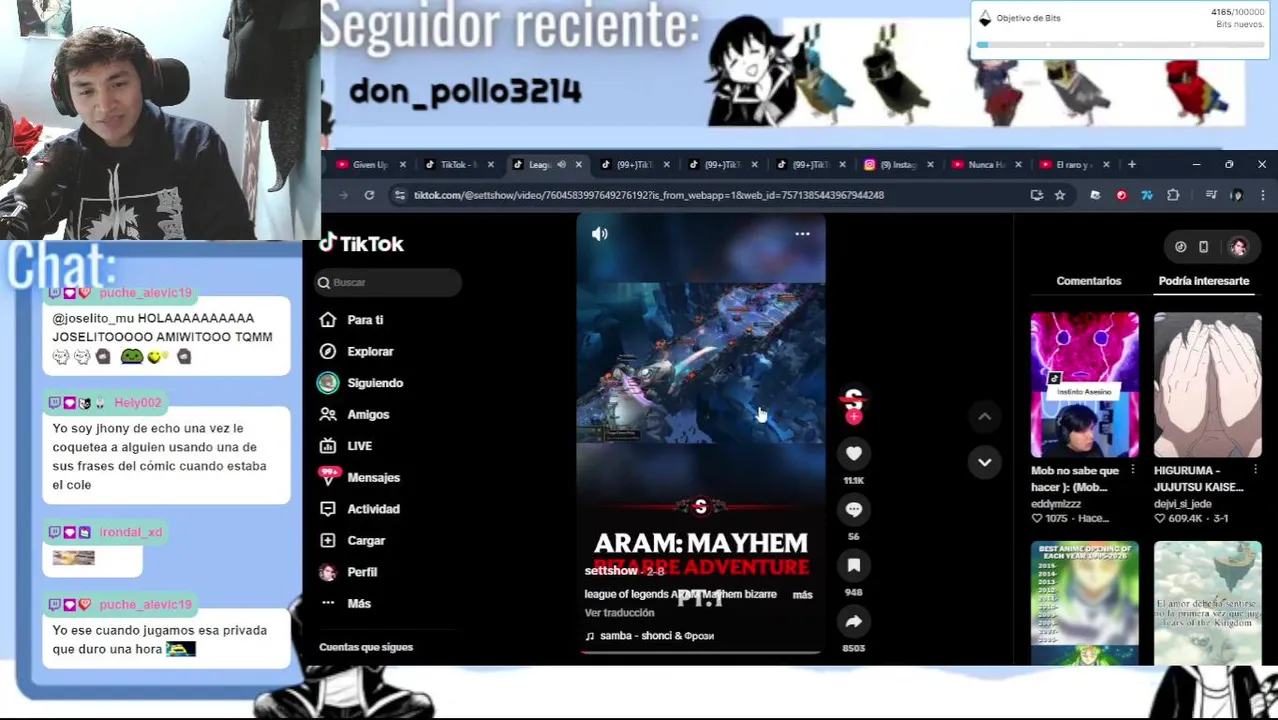The image size is (1278, 720).
Task: Open options for HIGURUMA video
Action: (1255, 470)
